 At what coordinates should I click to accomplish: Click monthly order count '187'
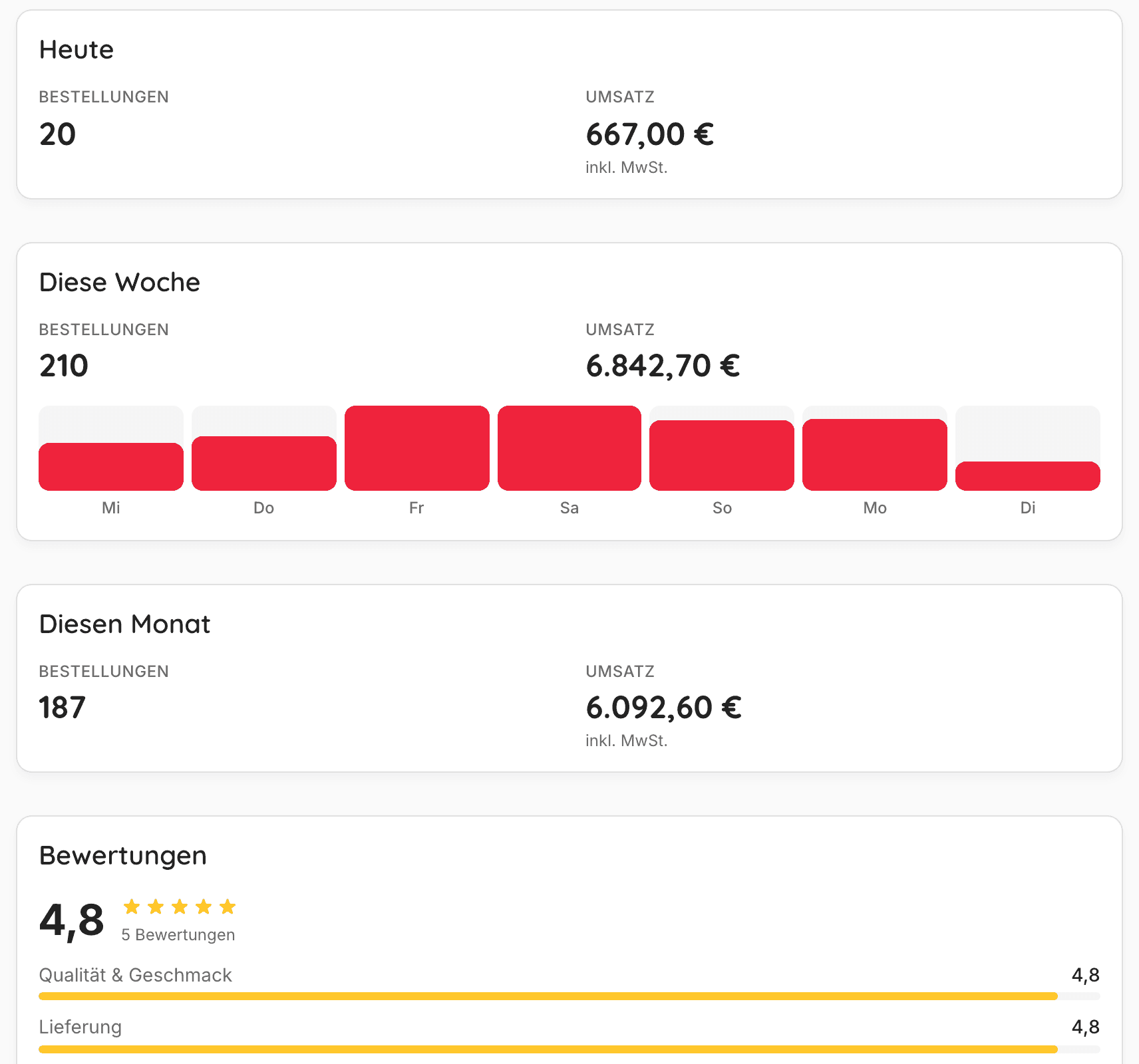[x=62, y=708]
